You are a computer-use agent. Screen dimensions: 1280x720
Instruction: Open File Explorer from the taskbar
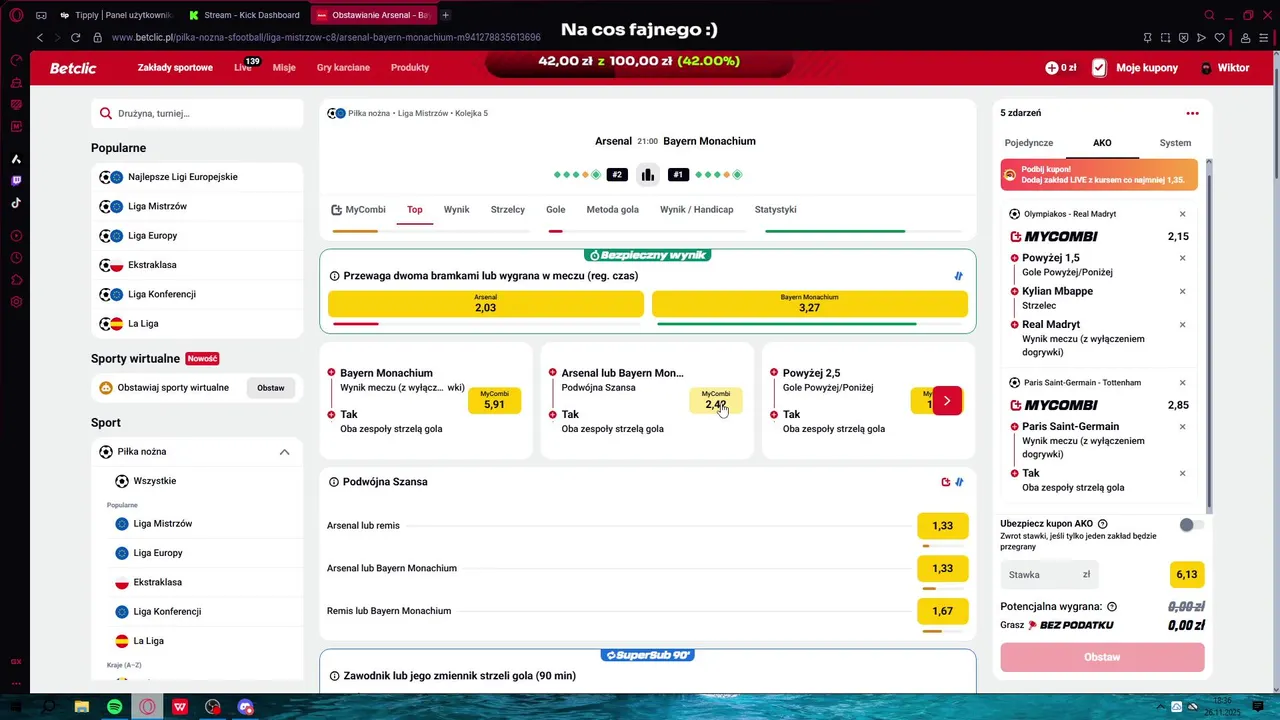82,707
